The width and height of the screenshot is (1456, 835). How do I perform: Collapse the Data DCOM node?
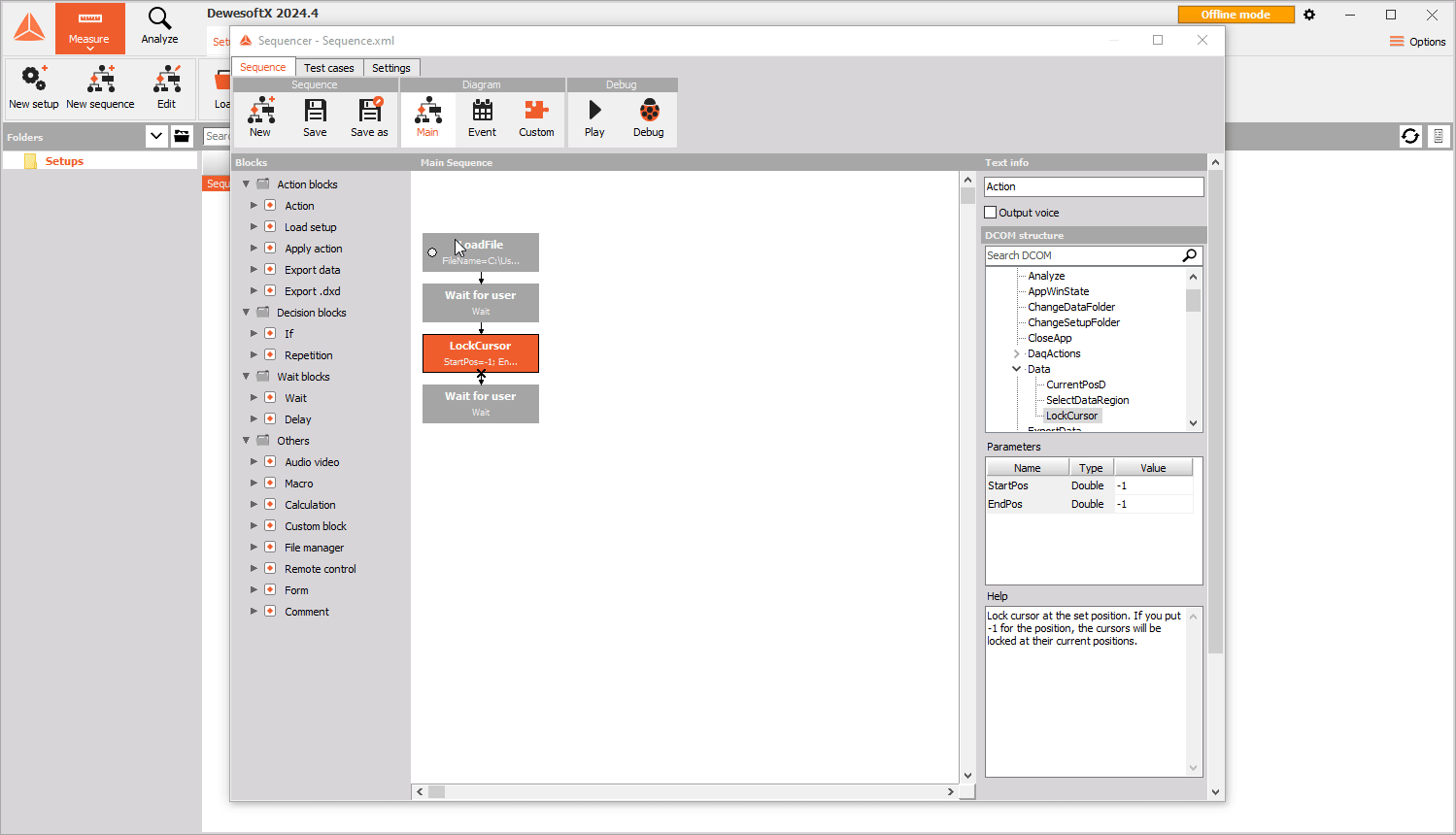pos(1017,369)
